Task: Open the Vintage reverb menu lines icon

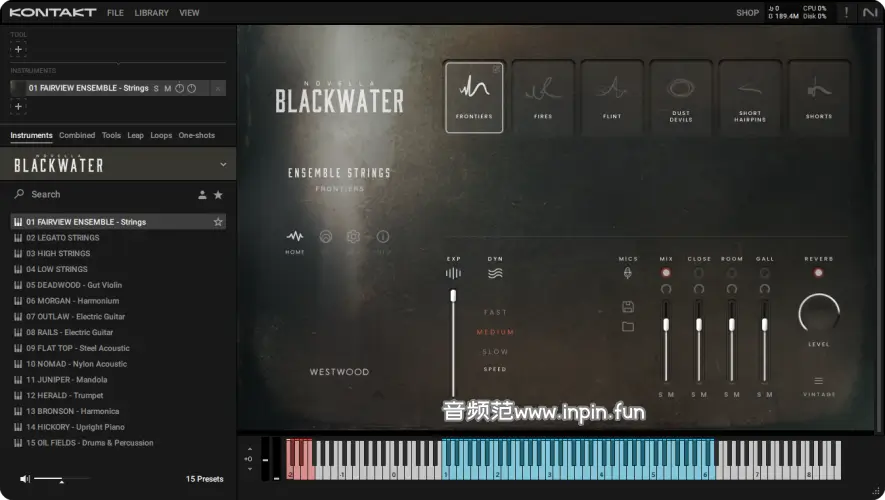Action: coord(818,381)
